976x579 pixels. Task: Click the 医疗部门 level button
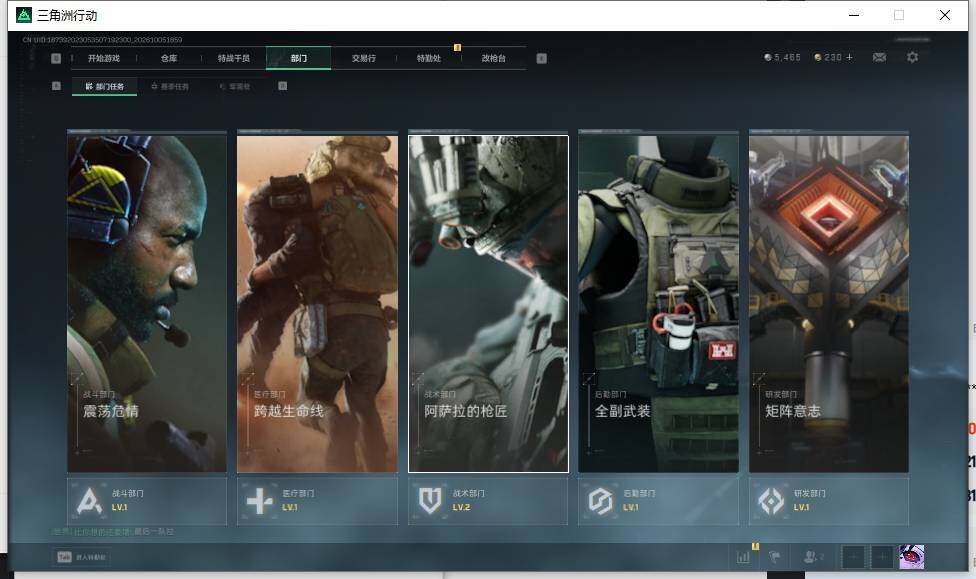(317, 501)
